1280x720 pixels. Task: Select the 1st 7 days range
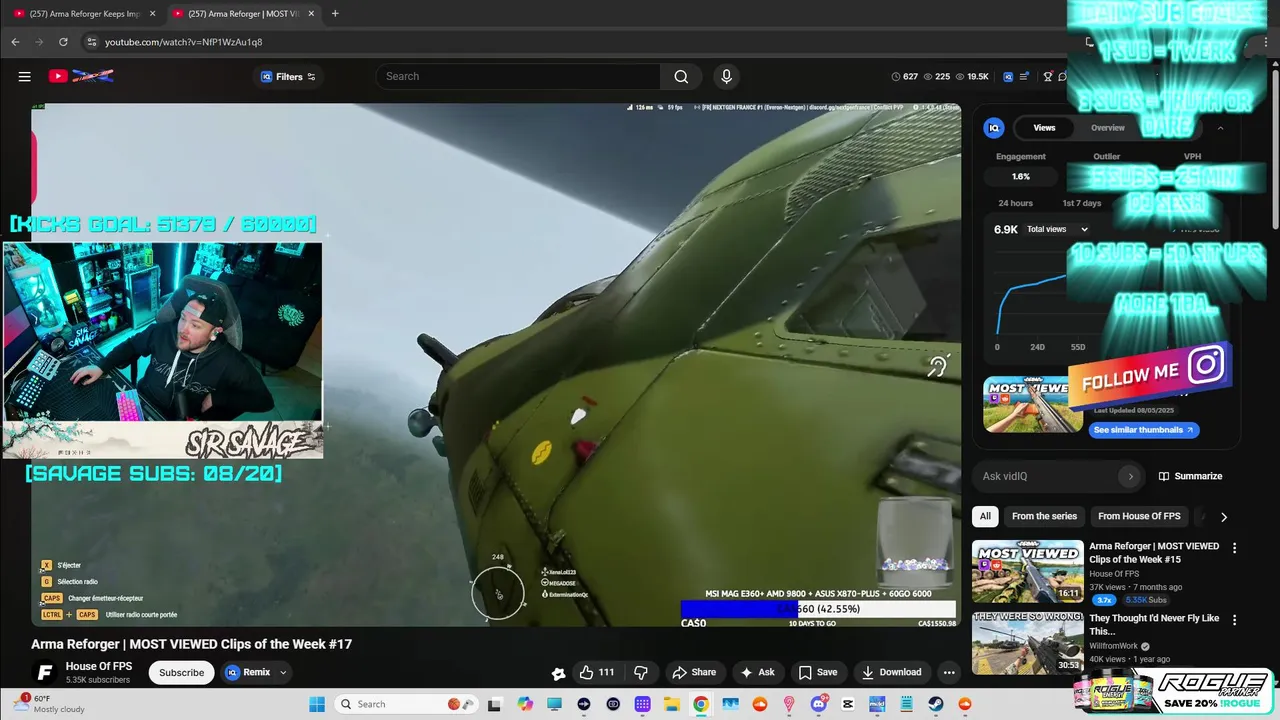[1081, 203]
